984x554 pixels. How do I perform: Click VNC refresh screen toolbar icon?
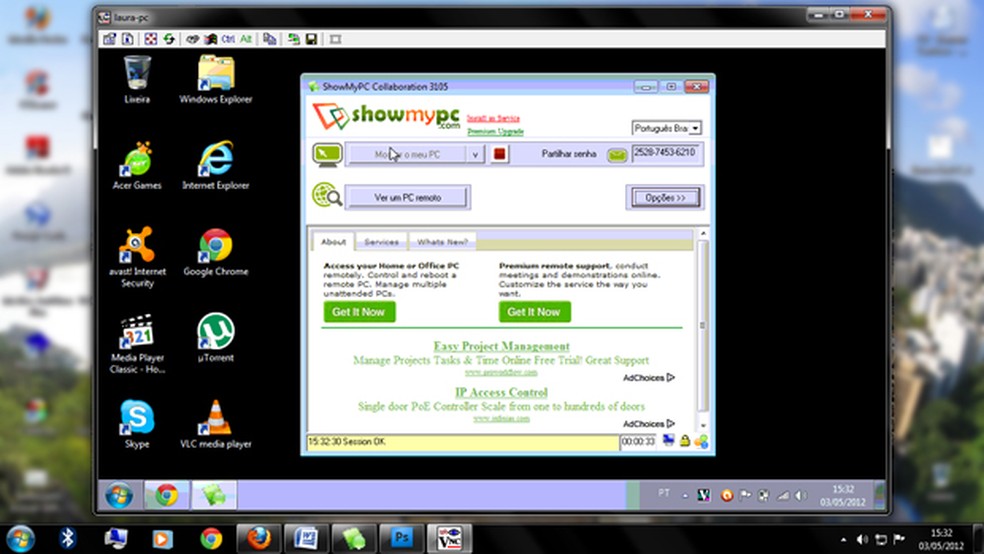pyautogui.click(x=169, y=39)
